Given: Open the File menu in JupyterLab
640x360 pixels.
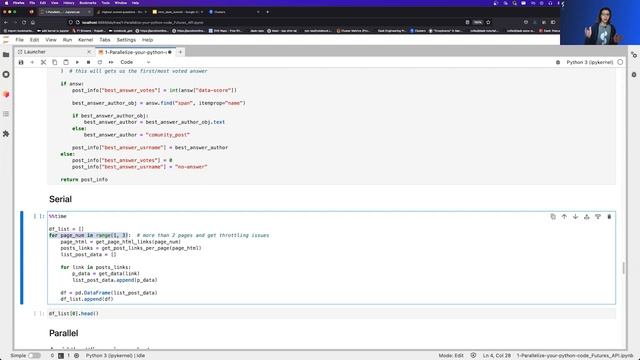Looking at the screenshot, I should [20, 40].
